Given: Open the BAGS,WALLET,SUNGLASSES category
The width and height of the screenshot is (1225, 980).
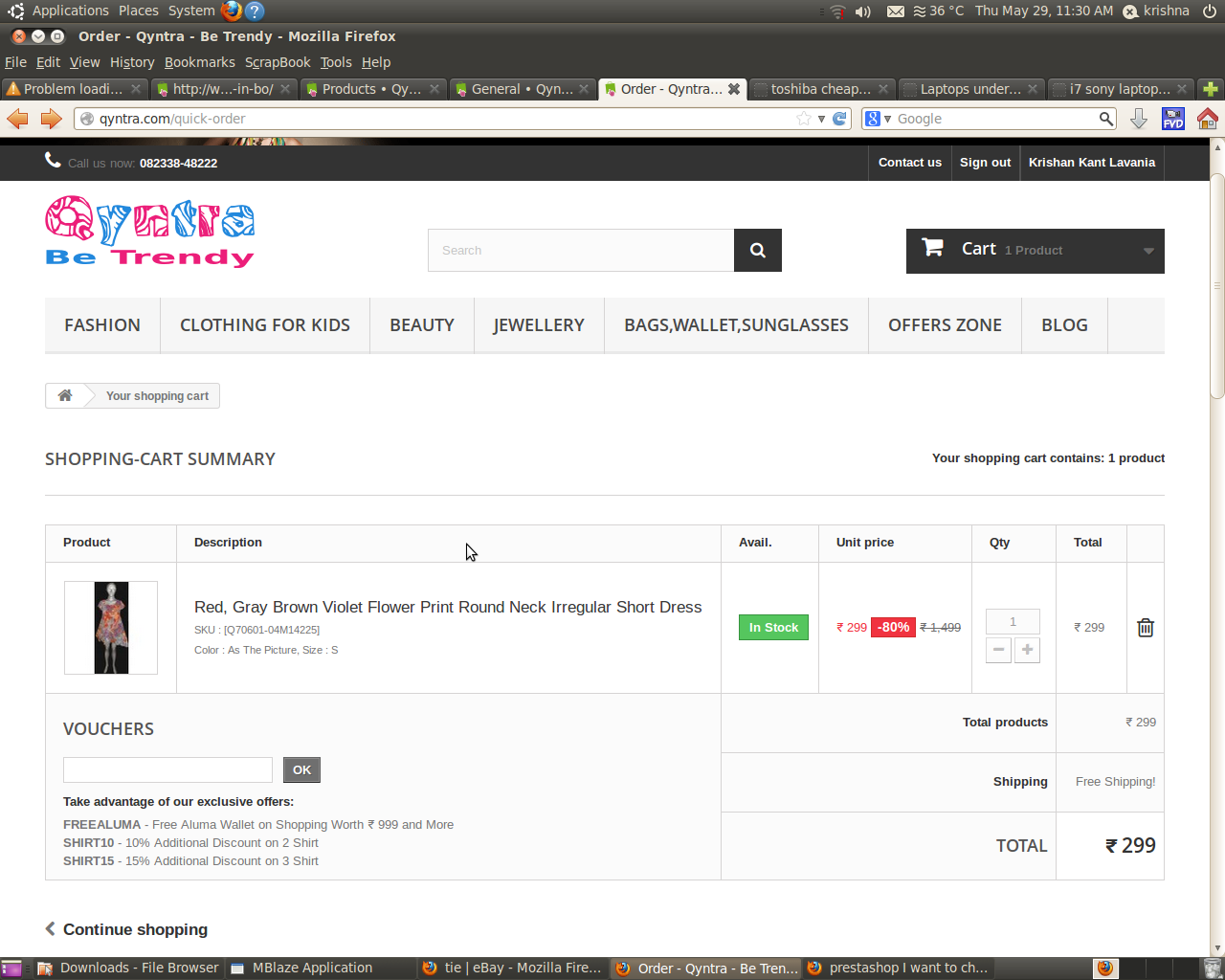Looking at the screenshot, I should pos(736,325).
